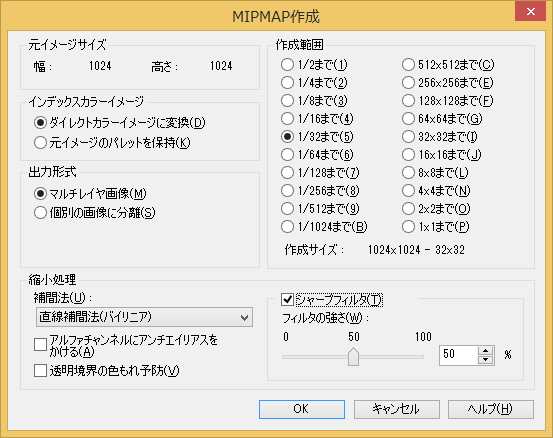This screenshot has width=553, height=438.
Task: Focus the filter strength percent field
Action: point(458,355)
